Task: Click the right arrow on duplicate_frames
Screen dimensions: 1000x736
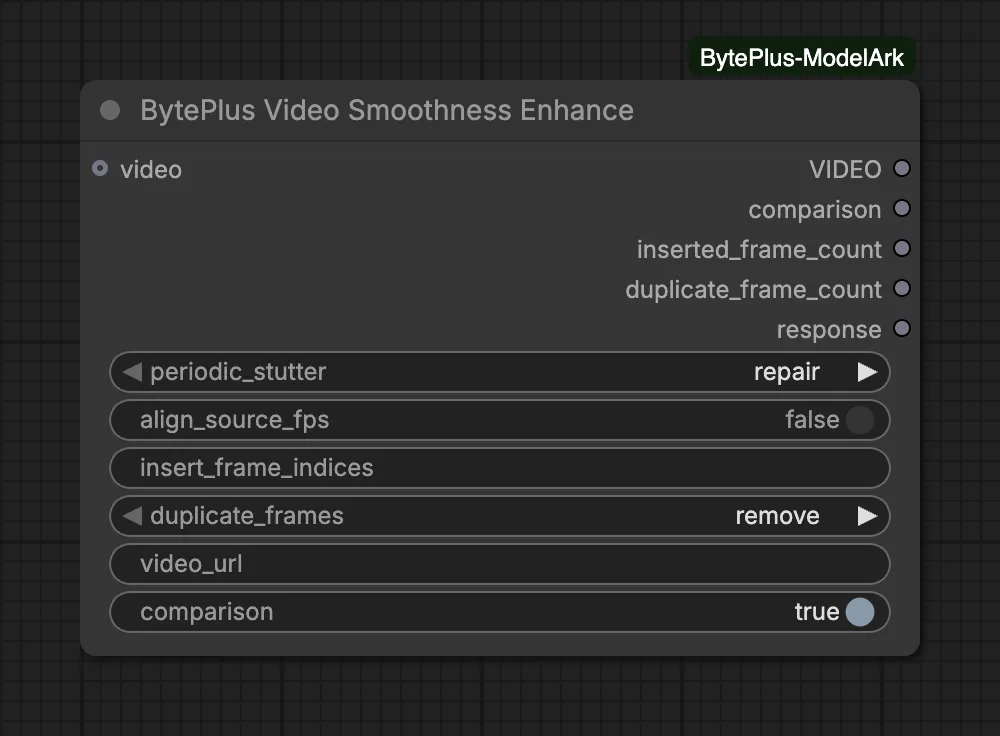Action: click(x=867, y=516)
